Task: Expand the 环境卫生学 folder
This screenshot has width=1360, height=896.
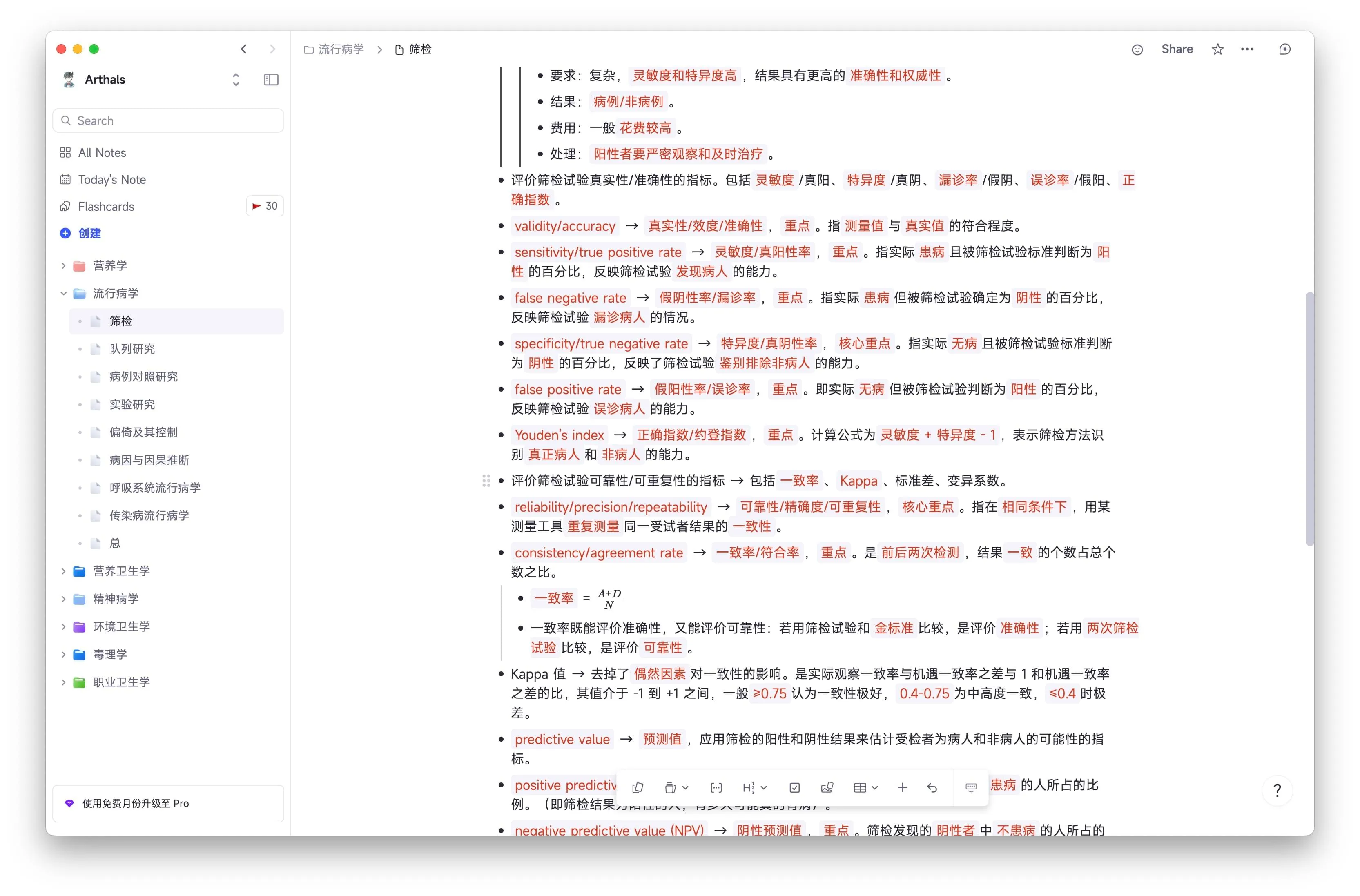Action: pyautogui.click(x=63, y=627)
